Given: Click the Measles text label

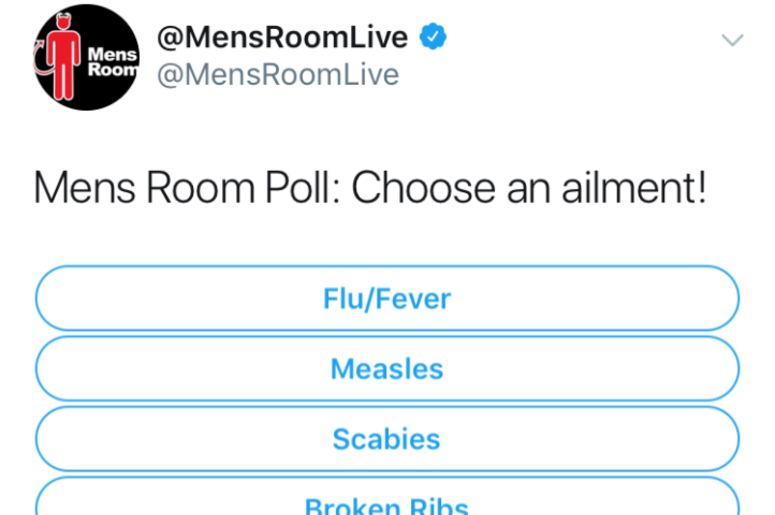Looking at the screenshot, I should 387,369.
